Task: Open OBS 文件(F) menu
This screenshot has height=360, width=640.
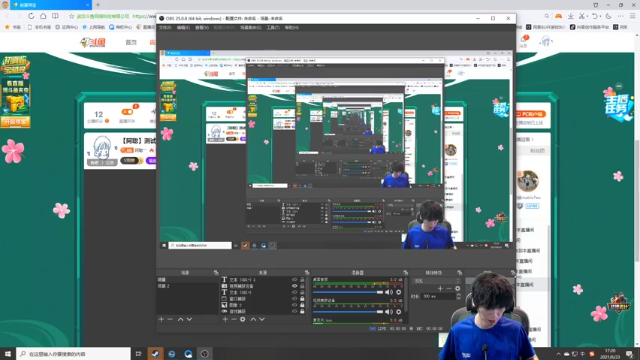Action: 165,27
